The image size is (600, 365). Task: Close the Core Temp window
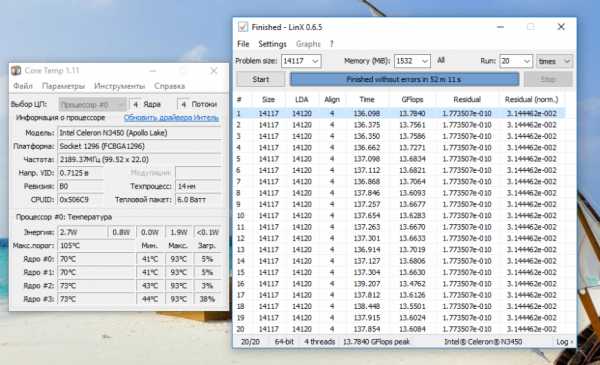[214, 70]
